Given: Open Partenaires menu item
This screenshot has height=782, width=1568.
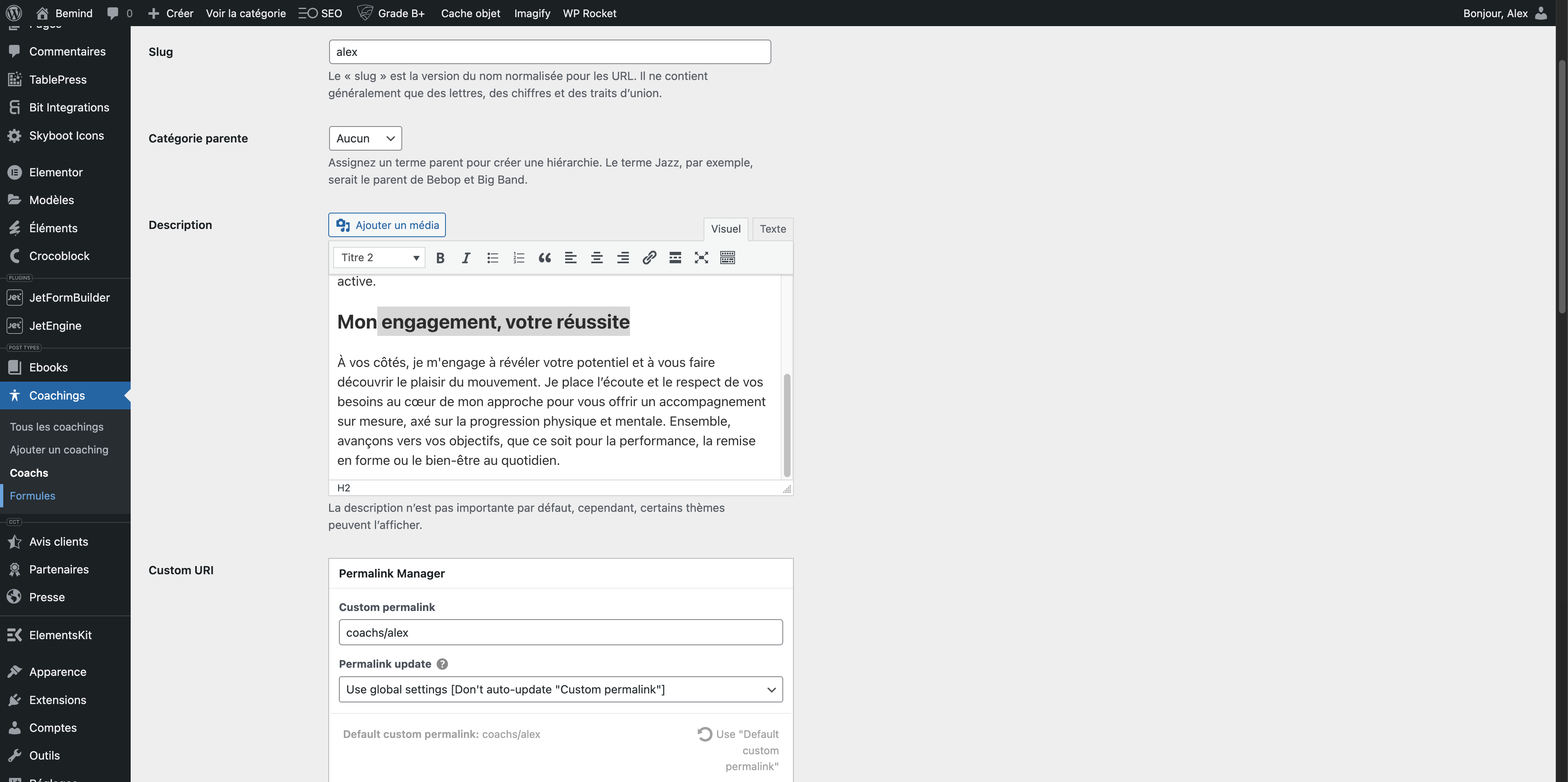Looking at the screenshot, I should 65,570.
